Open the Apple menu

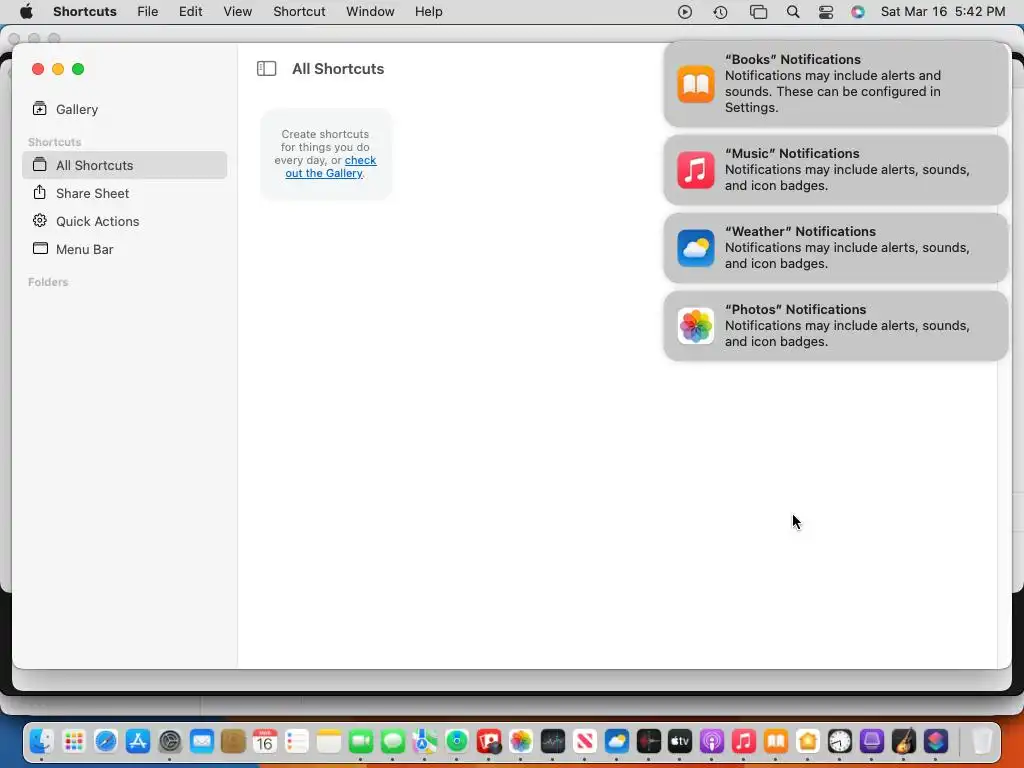tap(26, 12)
